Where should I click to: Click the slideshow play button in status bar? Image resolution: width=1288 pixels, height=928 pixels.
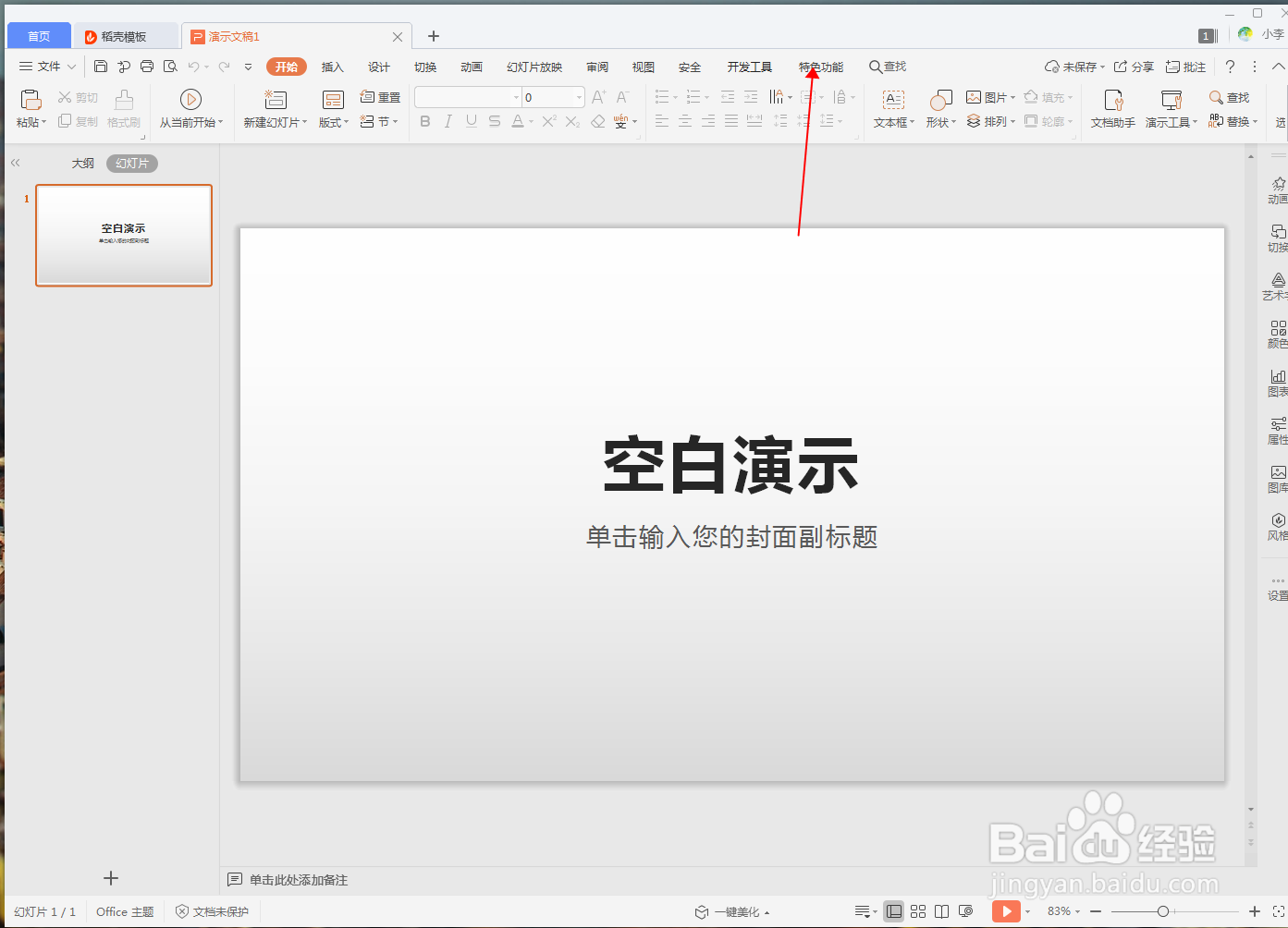1006,911
